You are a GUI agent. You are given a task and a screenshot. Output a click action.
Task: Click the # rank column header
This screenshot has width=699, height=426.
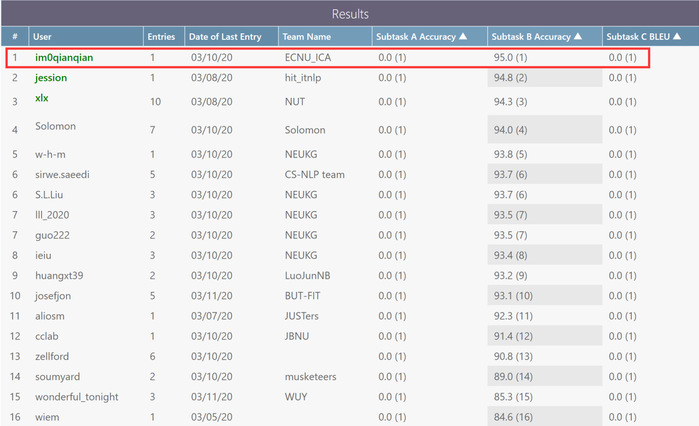click(14, 37)
